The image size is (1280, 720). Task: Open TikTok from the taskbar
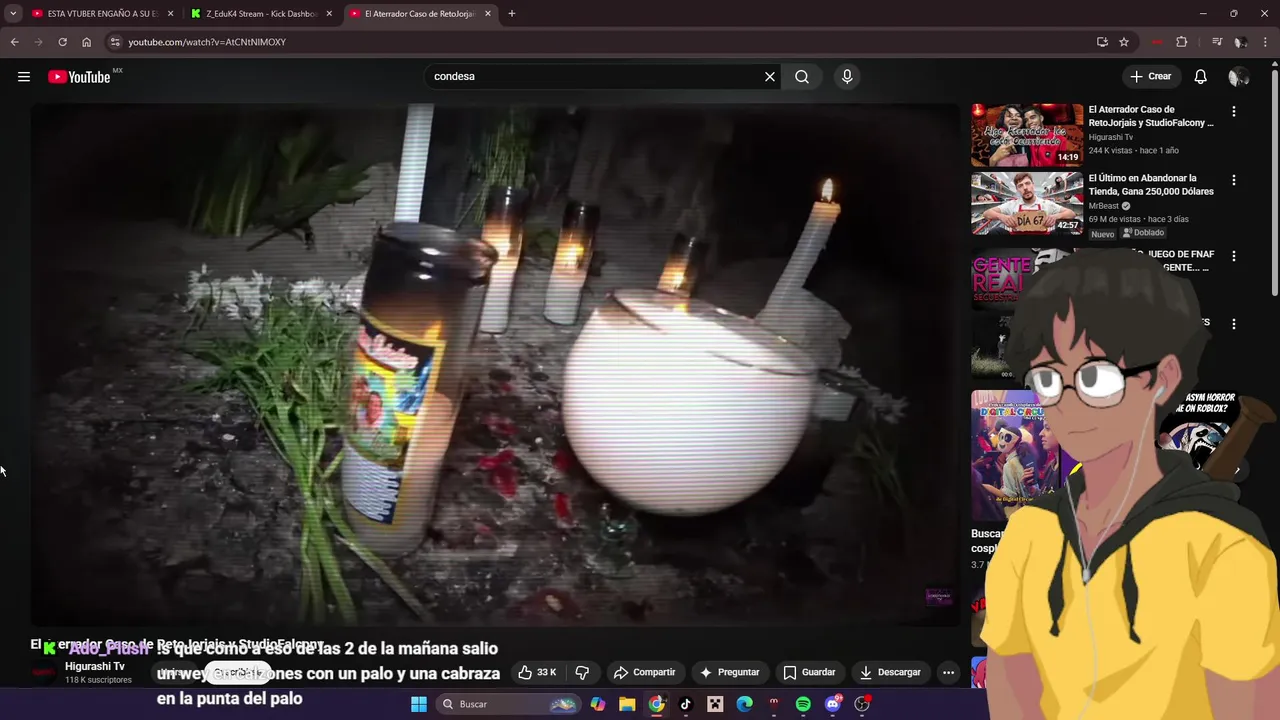coord(686,704)
